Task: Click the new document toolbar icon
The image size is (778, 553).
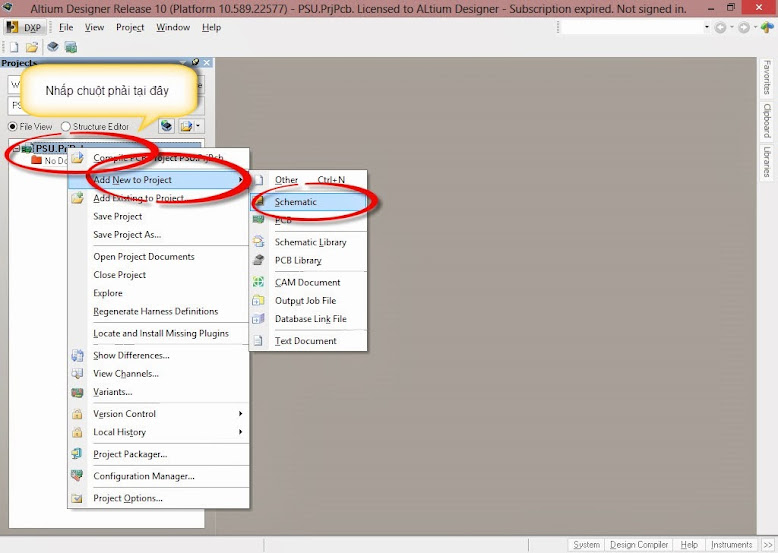Action: click(x=14, y=47)
